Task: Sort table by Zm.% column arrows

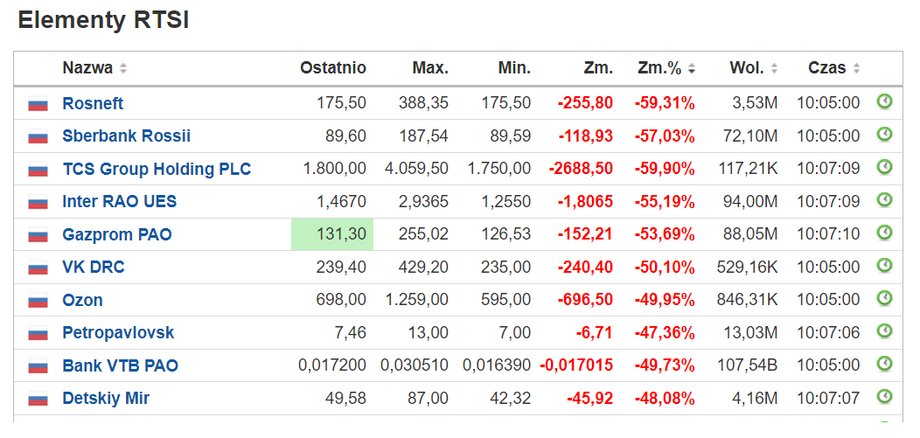Action: coord(692,69)
